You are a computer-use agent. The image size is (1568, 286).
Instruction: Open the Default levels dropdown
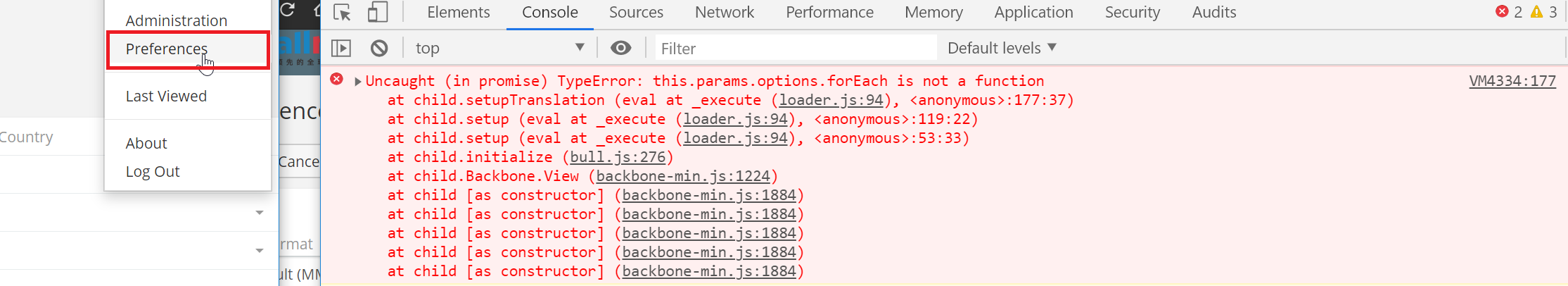coord(1002,48)
